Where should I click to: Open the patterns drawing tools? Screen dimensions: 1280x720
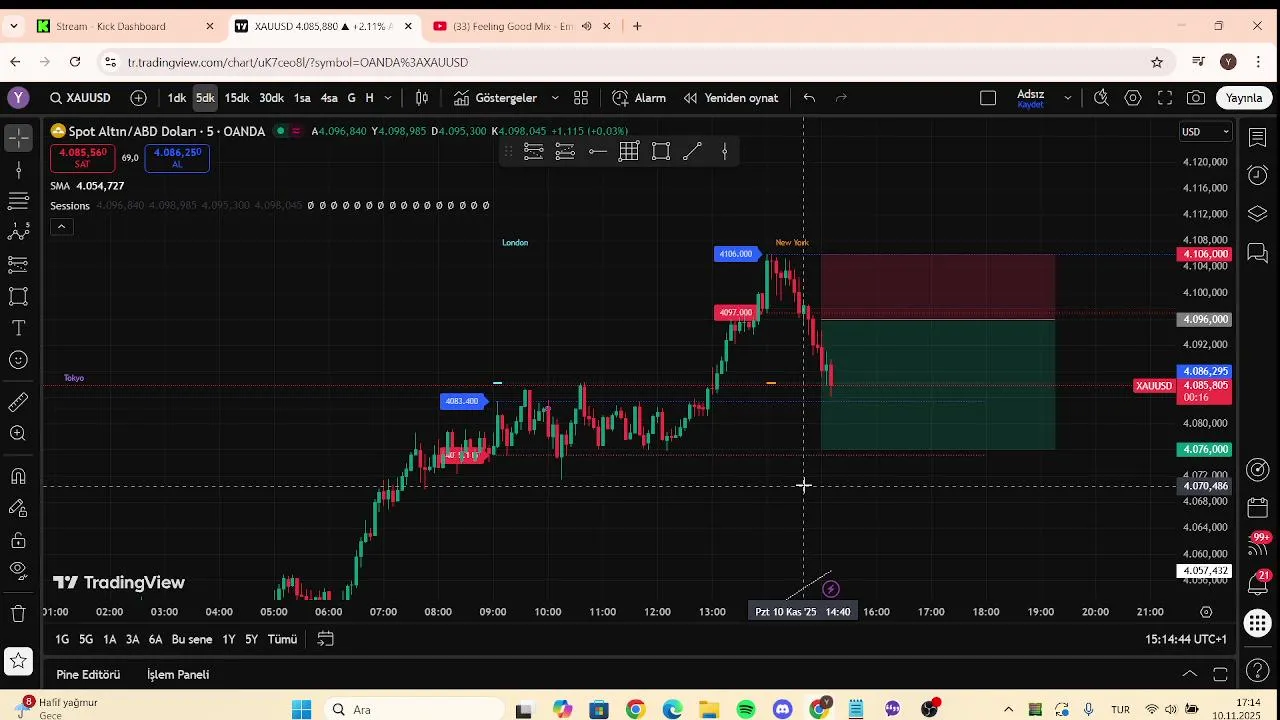tap(18, 233)
